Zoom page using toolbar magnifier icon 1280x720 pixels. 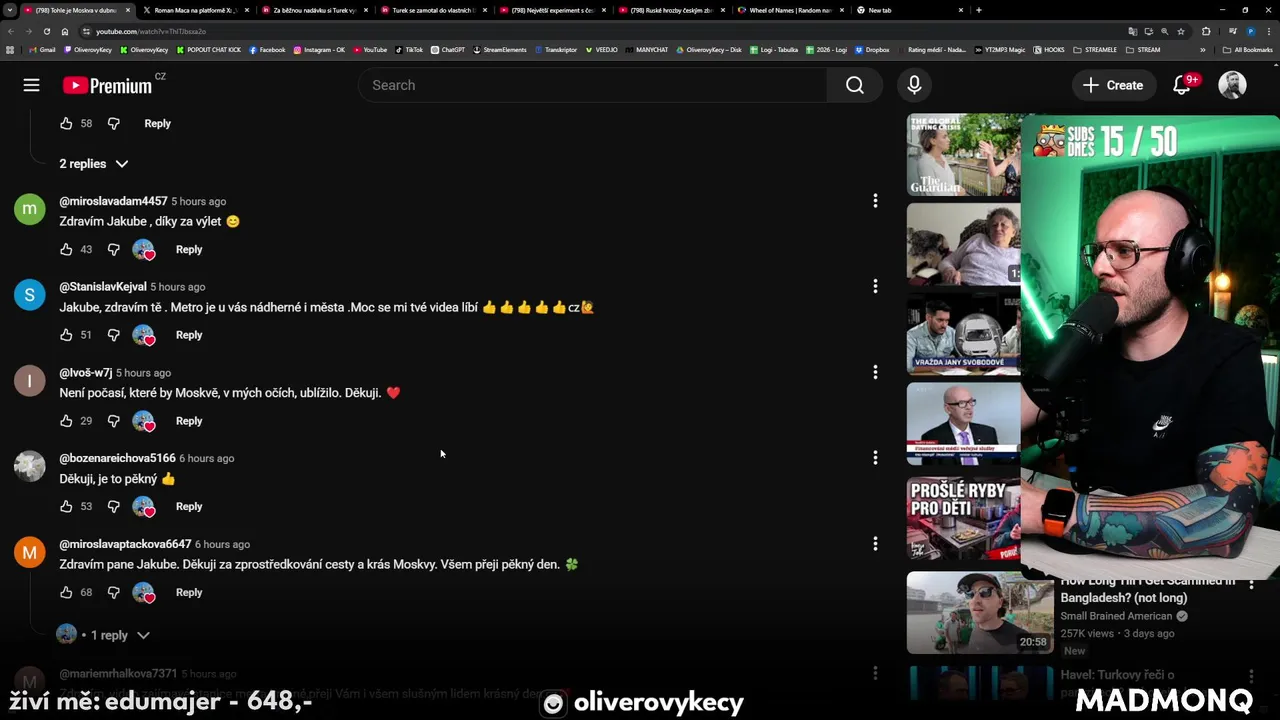[x=1164, y=31]
